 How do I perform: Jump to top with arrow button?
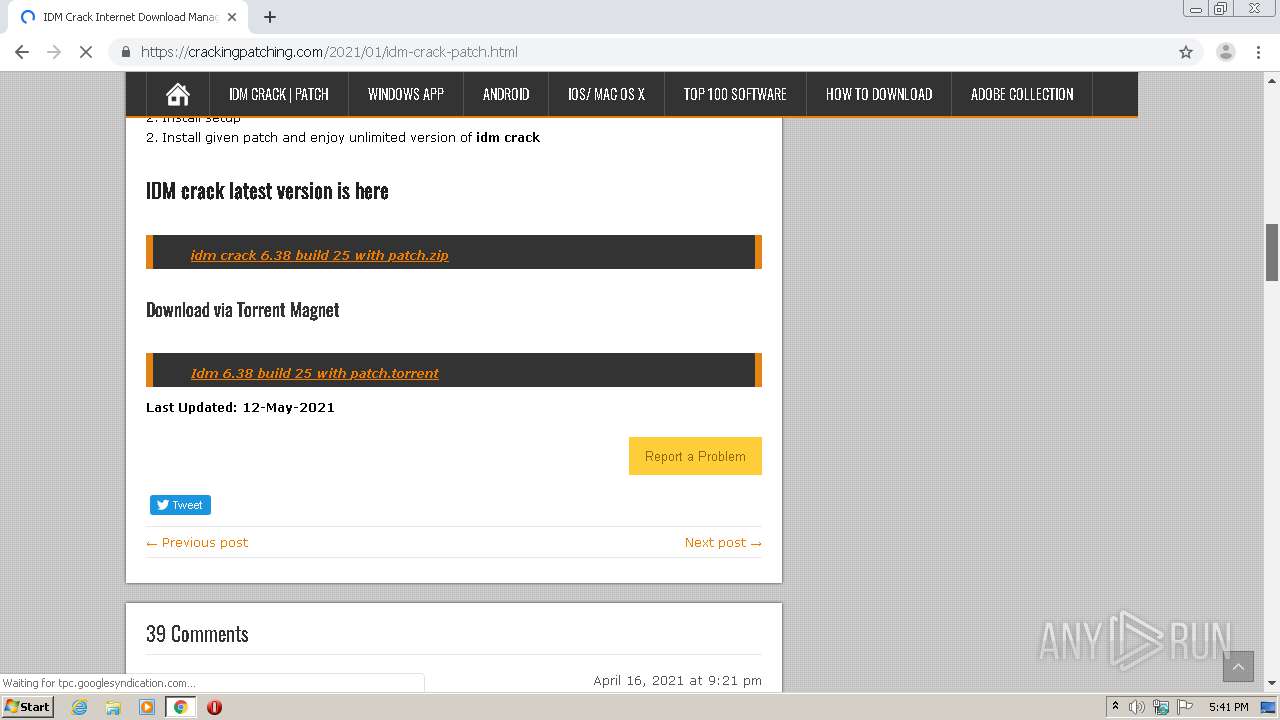(1238, 667)
